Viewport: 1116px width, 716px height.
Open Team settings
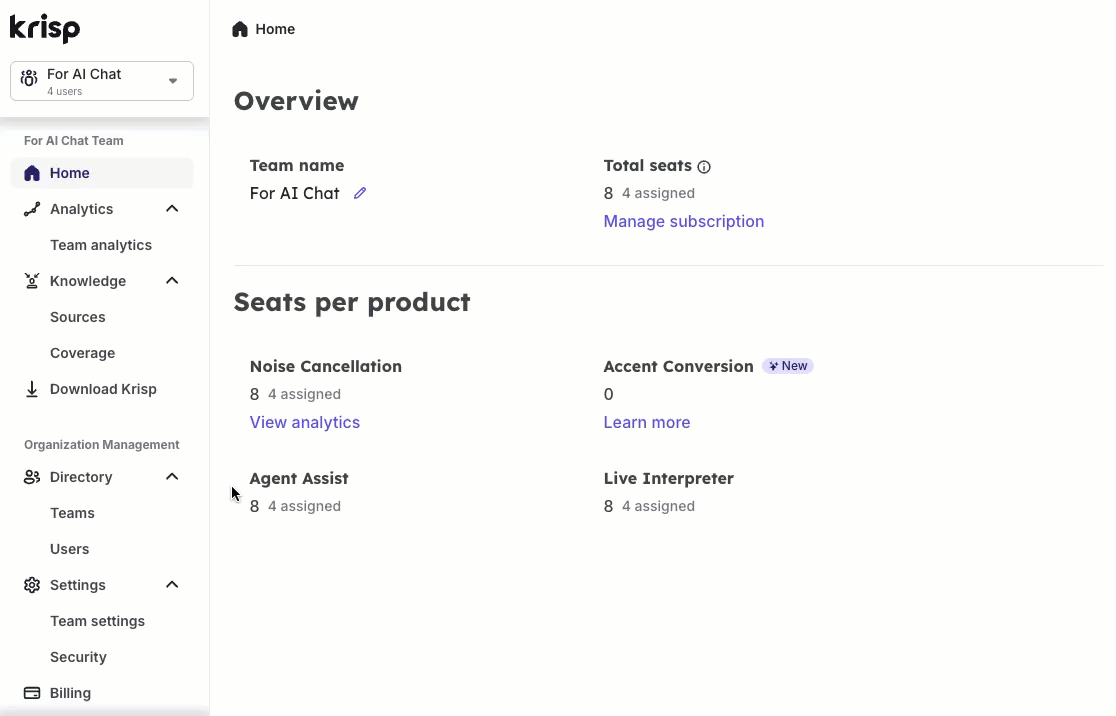tap(97, 621)
